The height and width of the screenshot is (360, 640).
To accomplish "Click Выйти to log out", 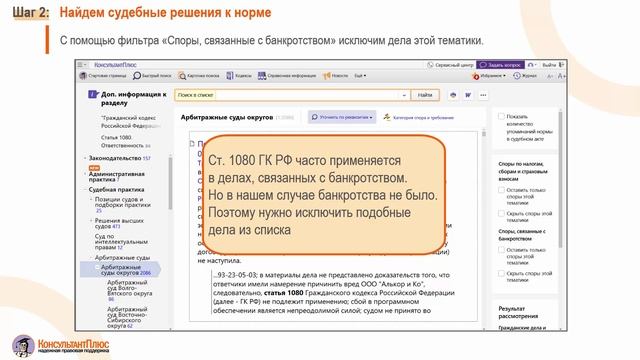I will click(x=553, y=65).
